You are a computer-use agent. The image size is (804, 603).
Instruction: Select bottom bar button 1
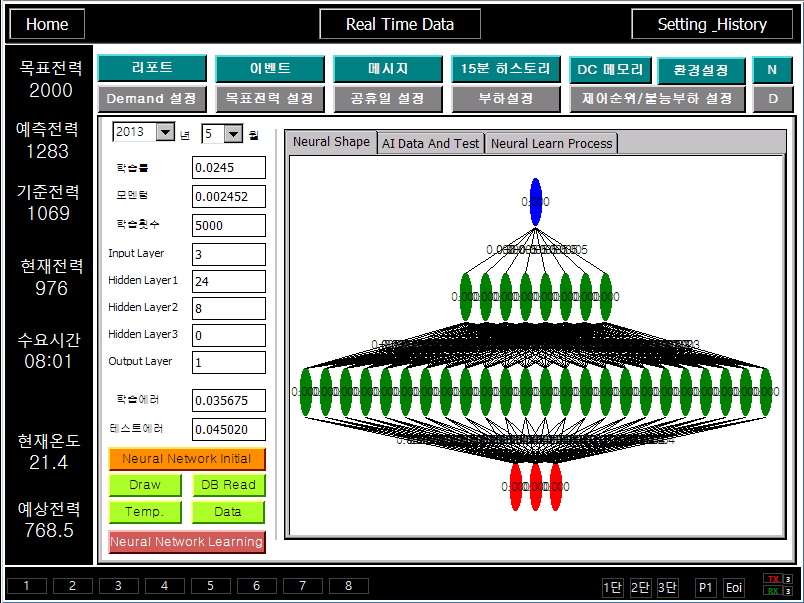tap(27, 586)
